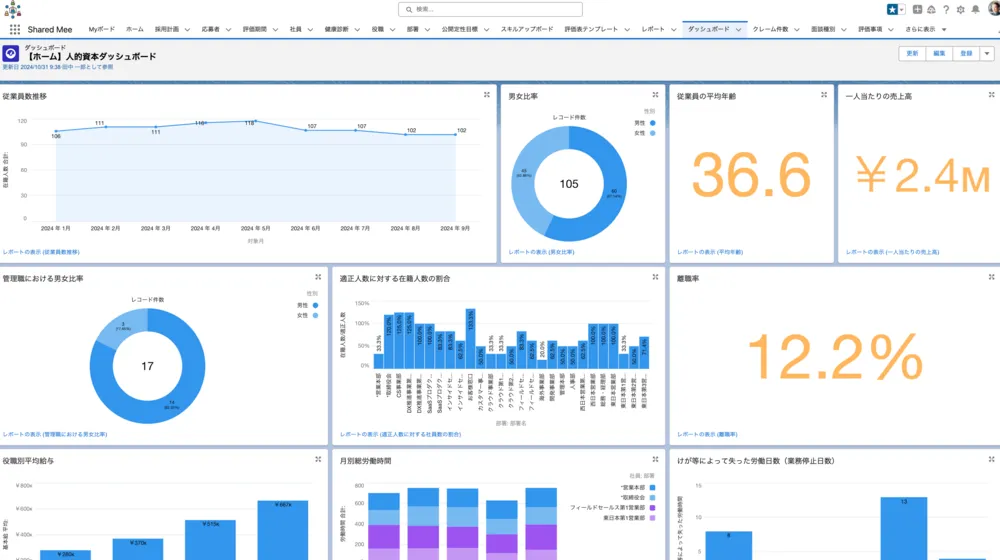Open the dropdown arrow next to 登録 button

click(x=987, y=53)
